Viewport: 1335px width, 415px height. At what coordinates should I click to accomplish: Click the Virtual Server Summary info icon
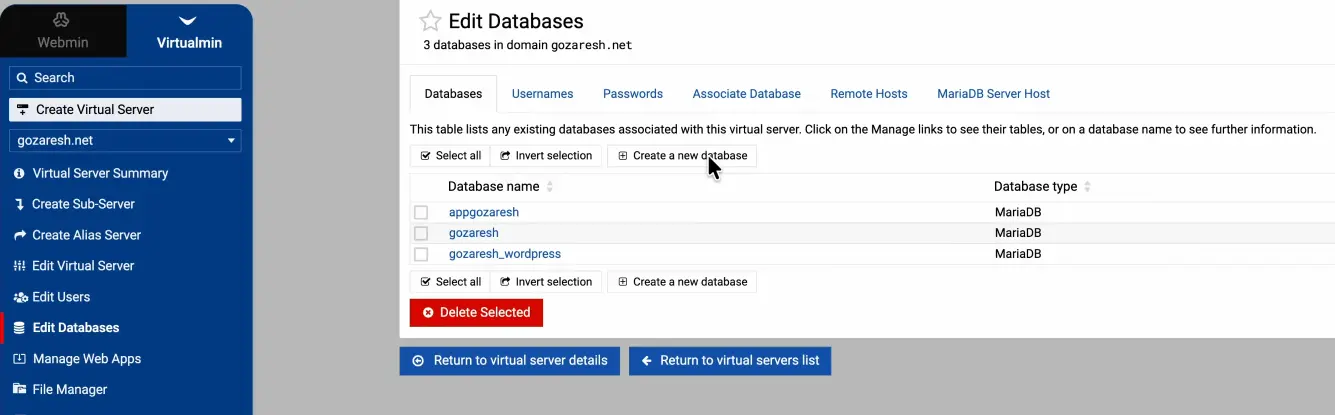coord(19,173)
